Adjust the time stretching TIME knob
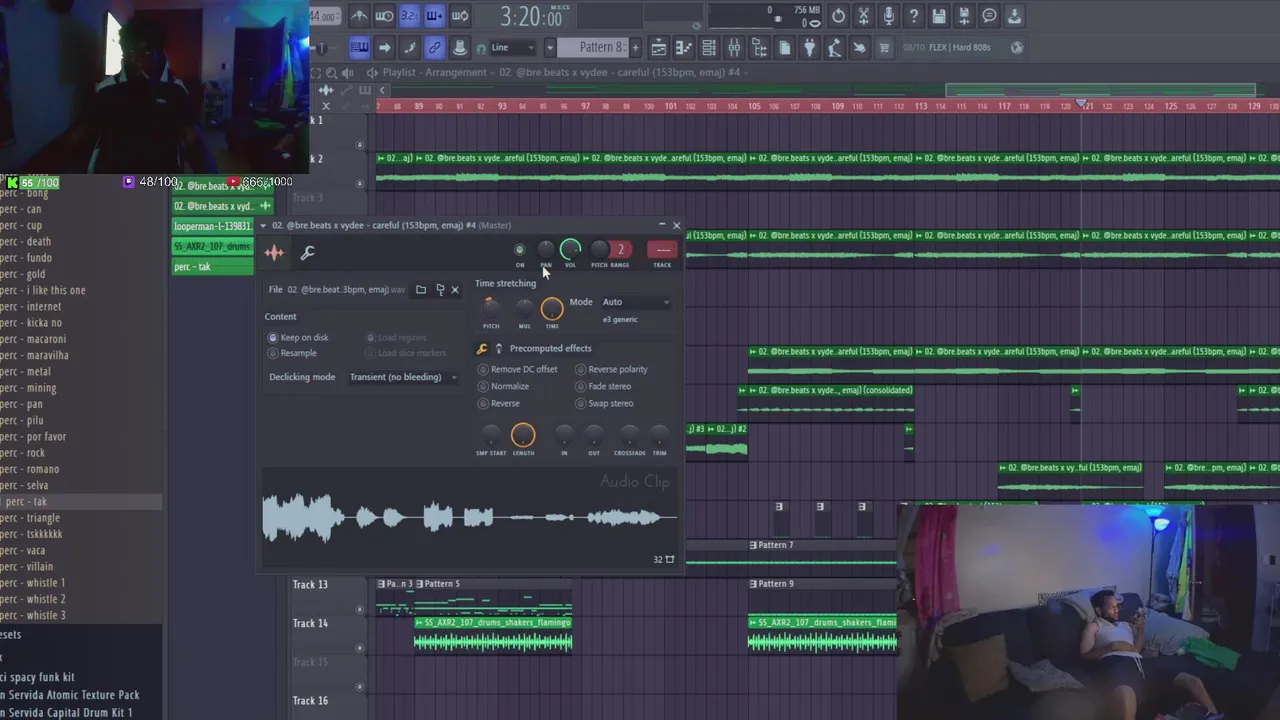Viewport: 1280px width, 720px height. click(x=552, y=310)
